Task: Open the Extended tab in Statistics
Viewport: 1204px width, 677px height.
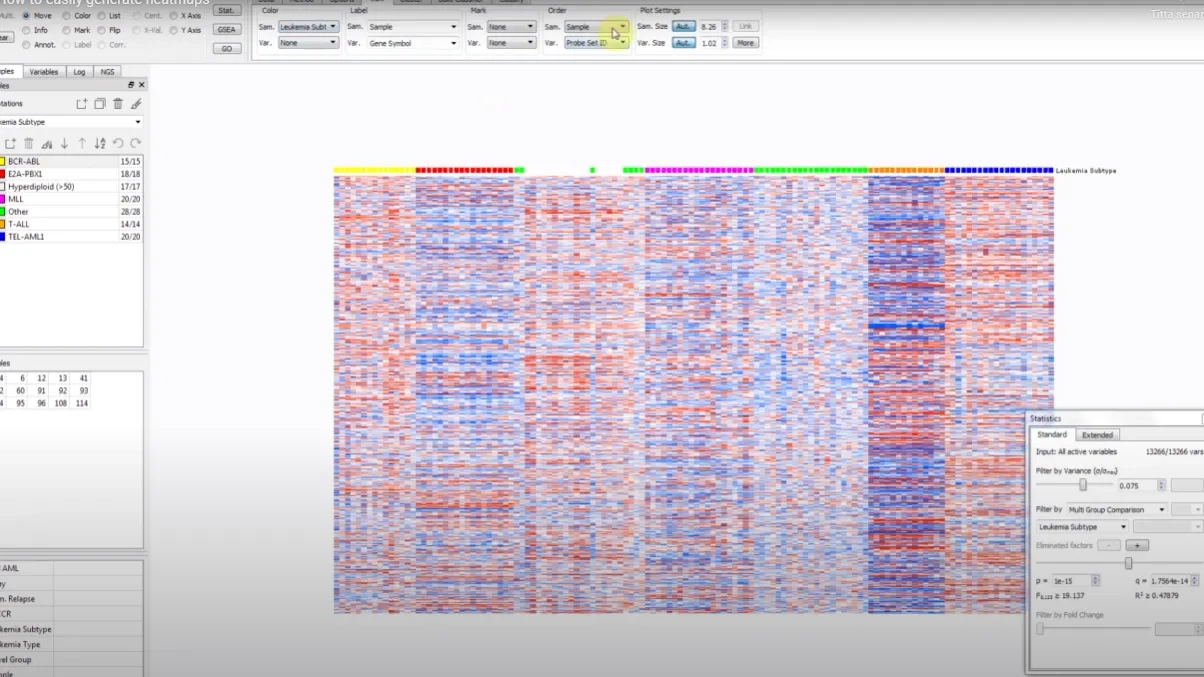Action: coord(1097,435)
